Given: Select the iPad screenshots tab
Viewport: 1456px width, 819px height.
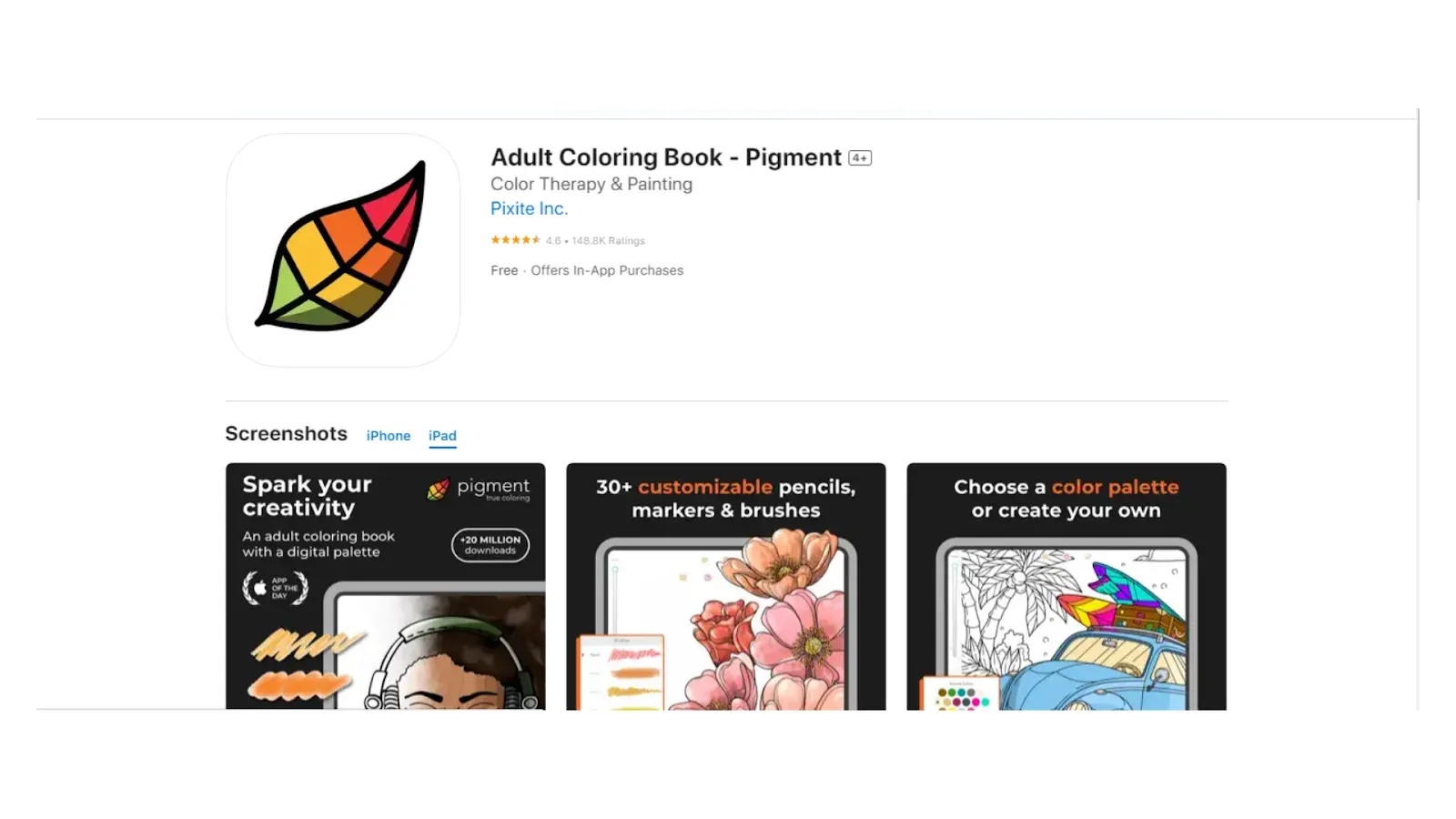Looking at the screenshot, I should click(442, 436).
